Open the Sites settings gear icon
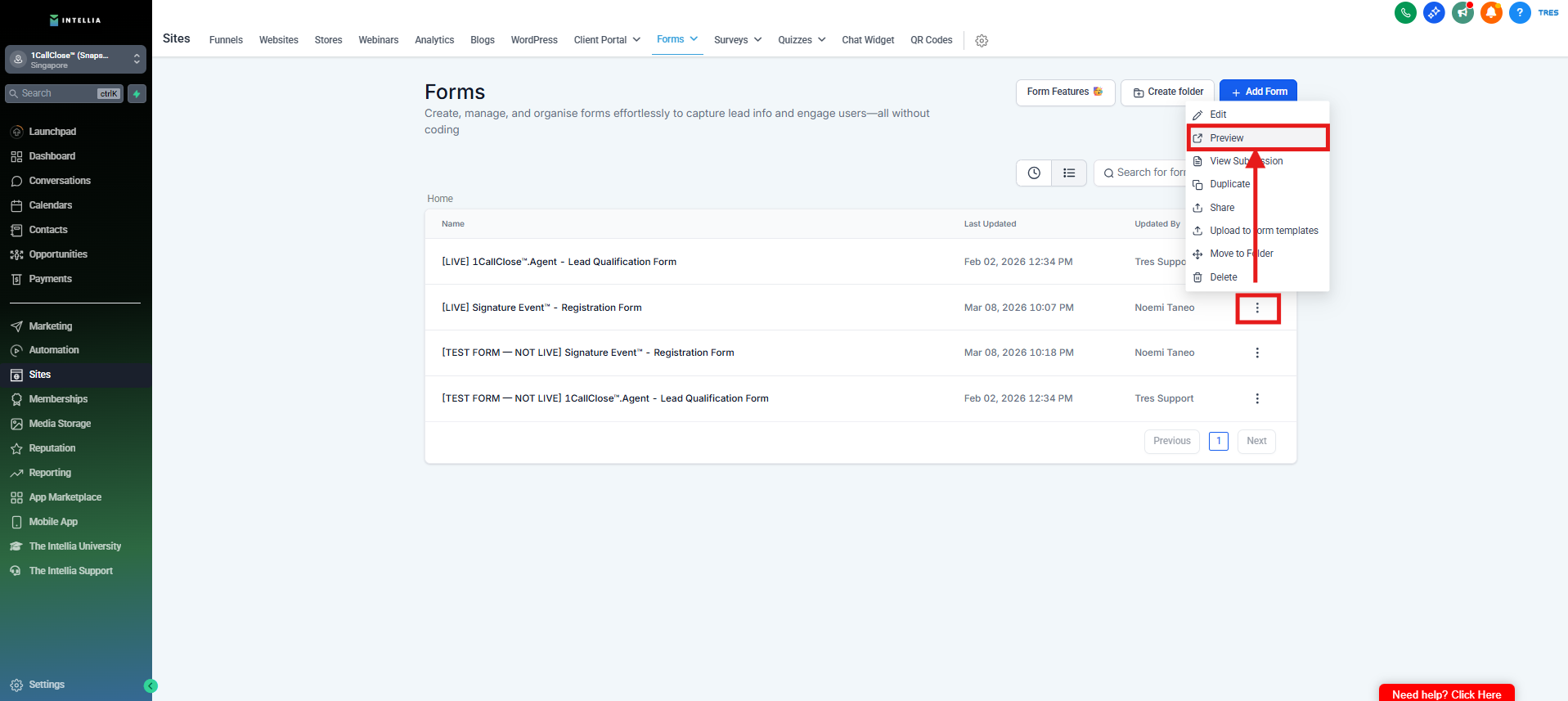The image size is (1568, 701). coord(982,40)
